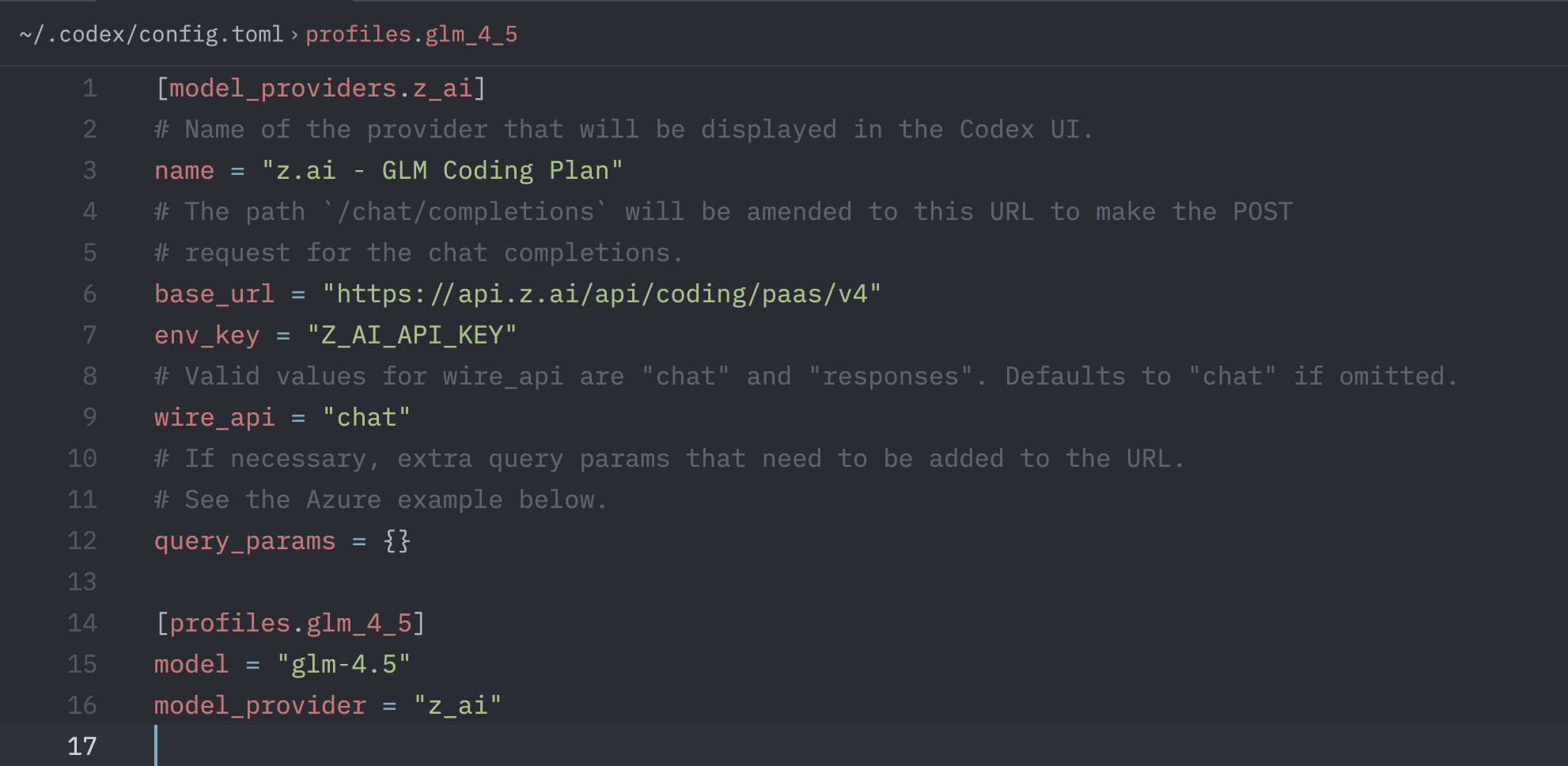
Task: Click the "z.ai - GLM Coding Plan" string
Action: click(x=442, y=170)
